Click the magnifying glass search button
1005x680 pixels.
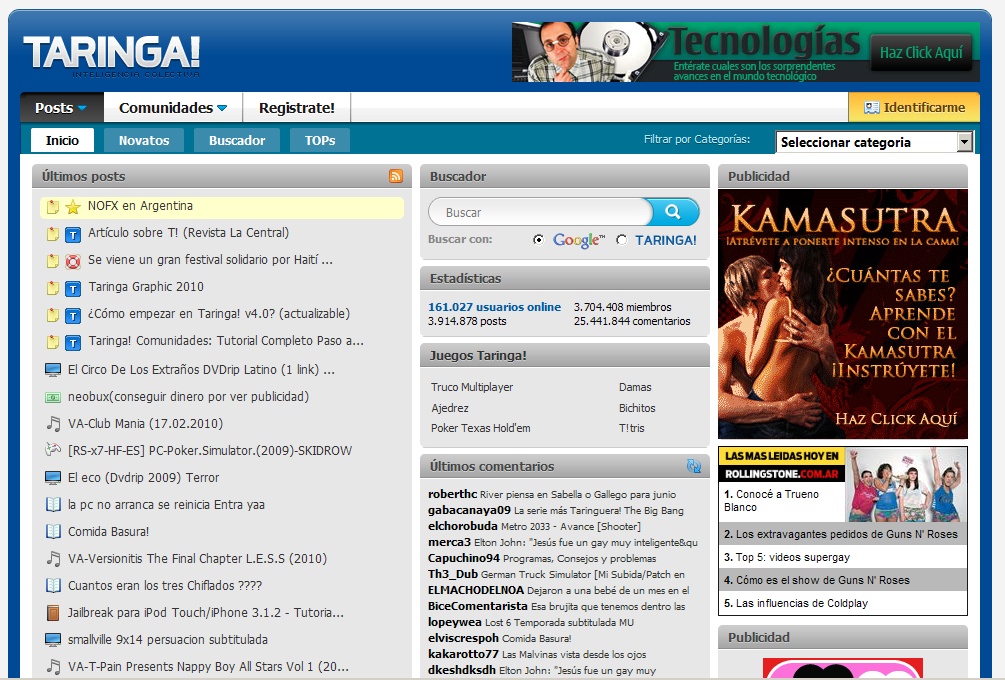[674, 212]
